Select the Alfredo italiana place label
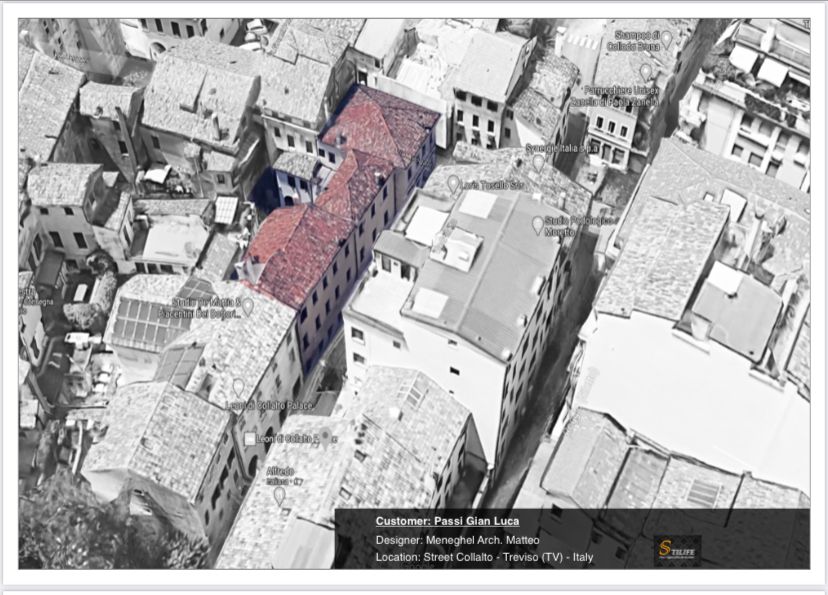The width and height of the screenshot is (828, 595). coord(283,476)
